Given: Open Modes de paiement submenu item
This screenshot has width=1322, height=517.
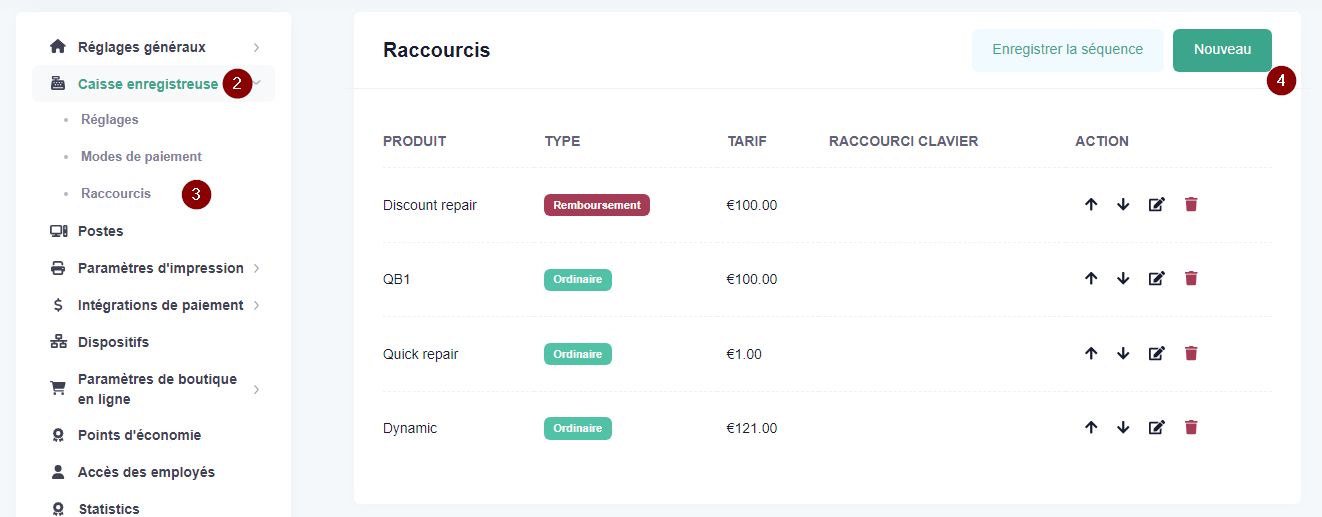Looking at the screenshot, I should point(141,156).
